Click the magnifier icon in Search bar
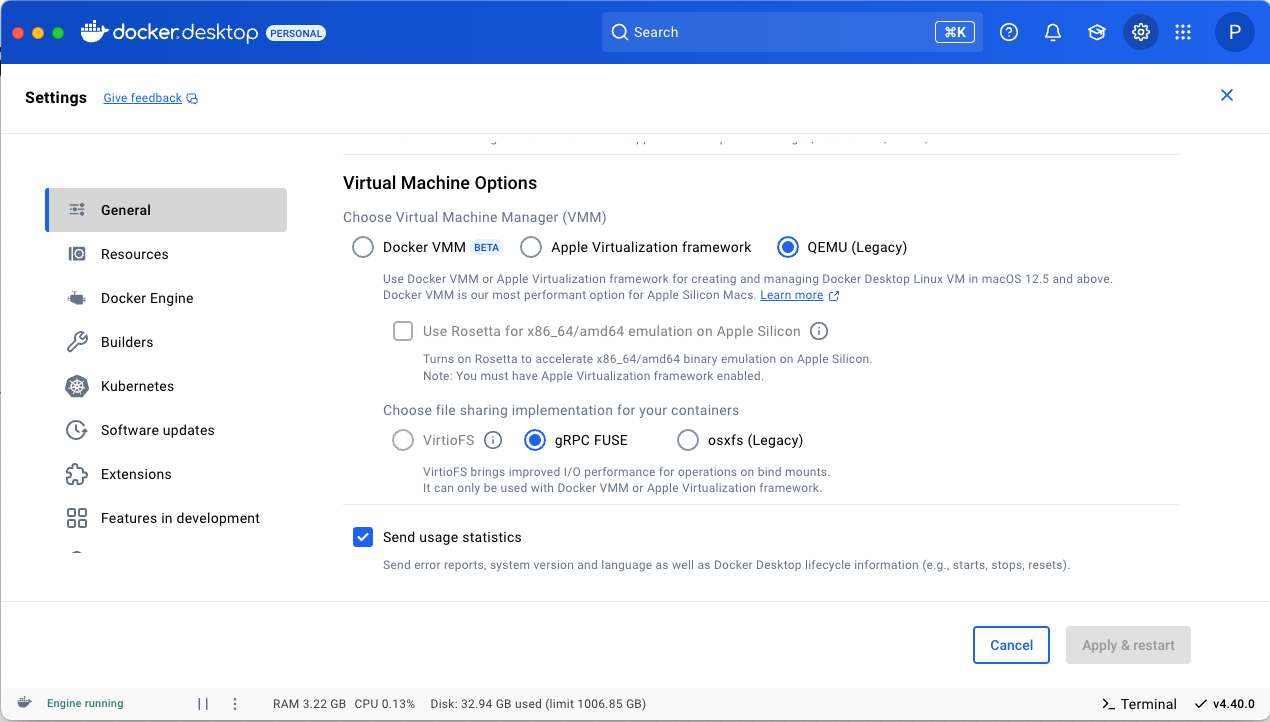The image size is (1270, 722). (x=620, y=32)
